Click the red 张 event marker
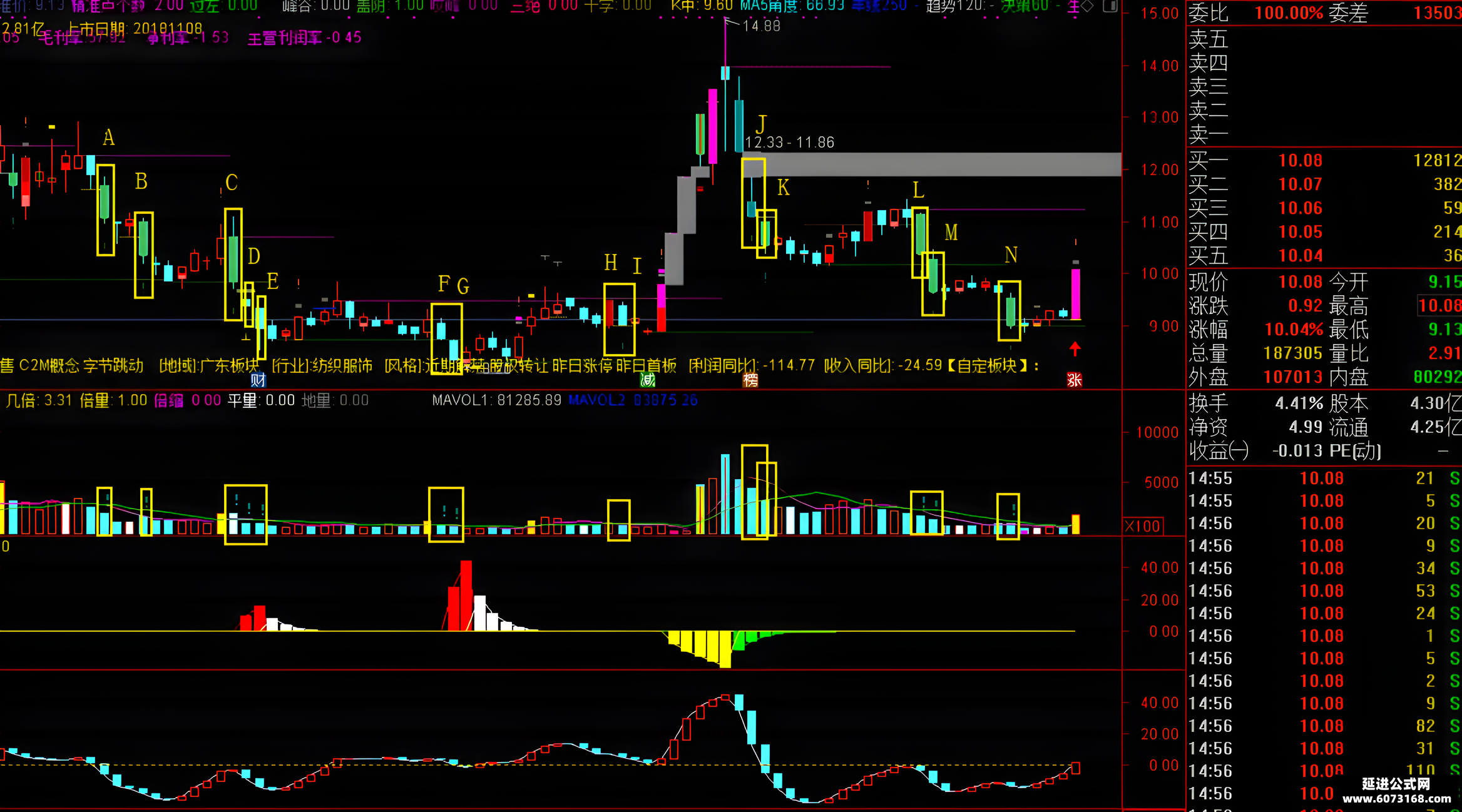 pos(1075,379)
